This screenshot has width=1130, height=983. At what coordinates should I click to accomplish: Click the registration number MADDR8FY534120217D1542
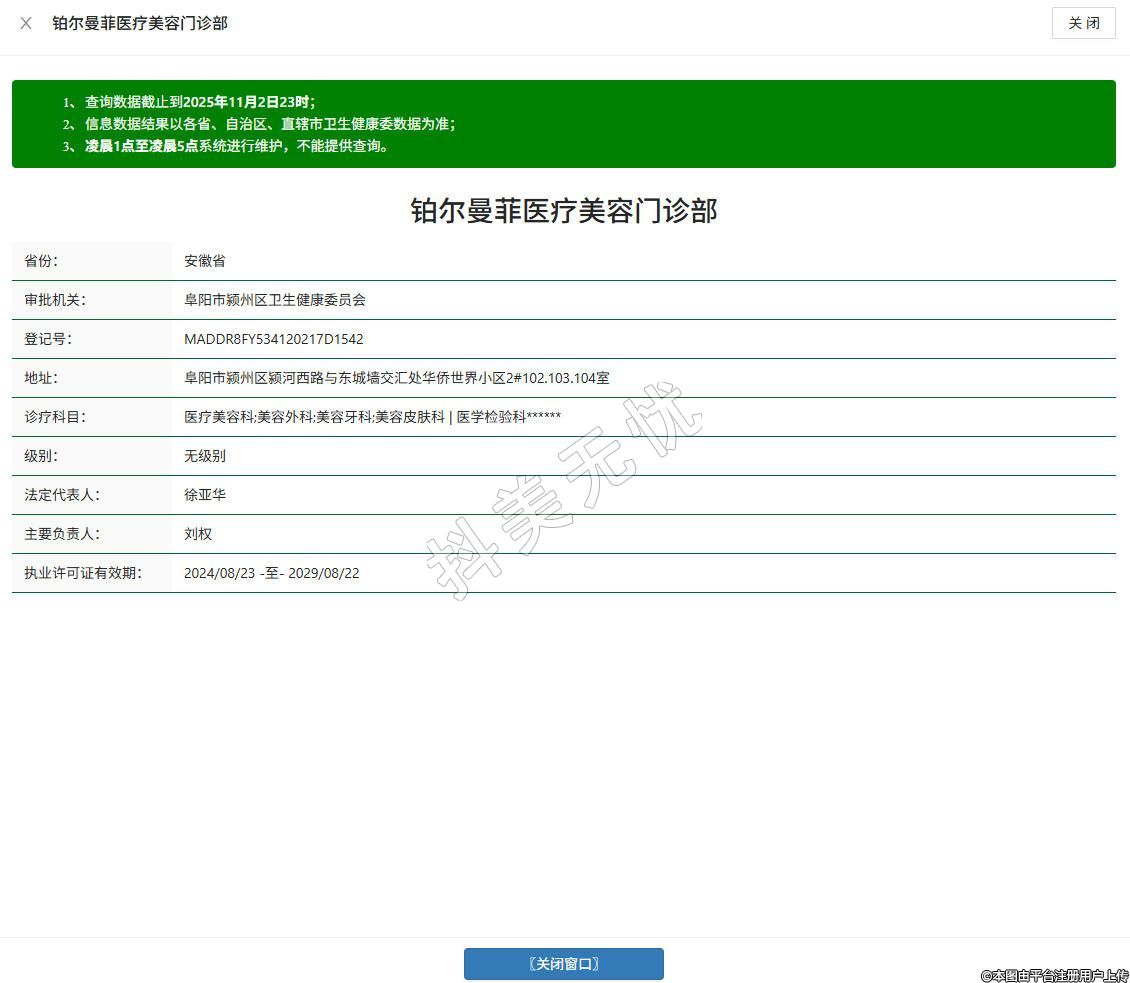pyautogui.click(x=274, y=339)
